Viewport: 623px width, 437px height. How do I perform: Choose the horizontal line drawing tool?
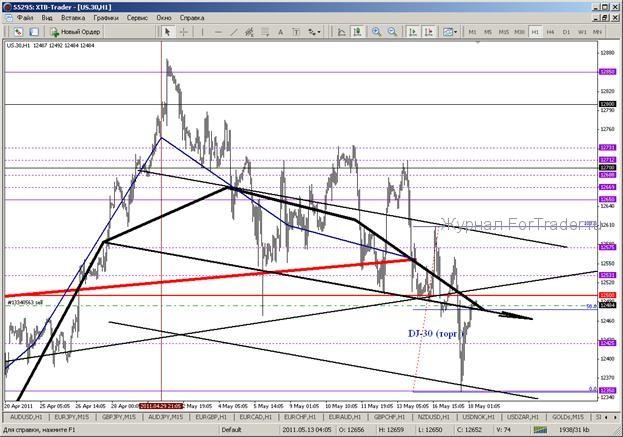coord(218,32)
